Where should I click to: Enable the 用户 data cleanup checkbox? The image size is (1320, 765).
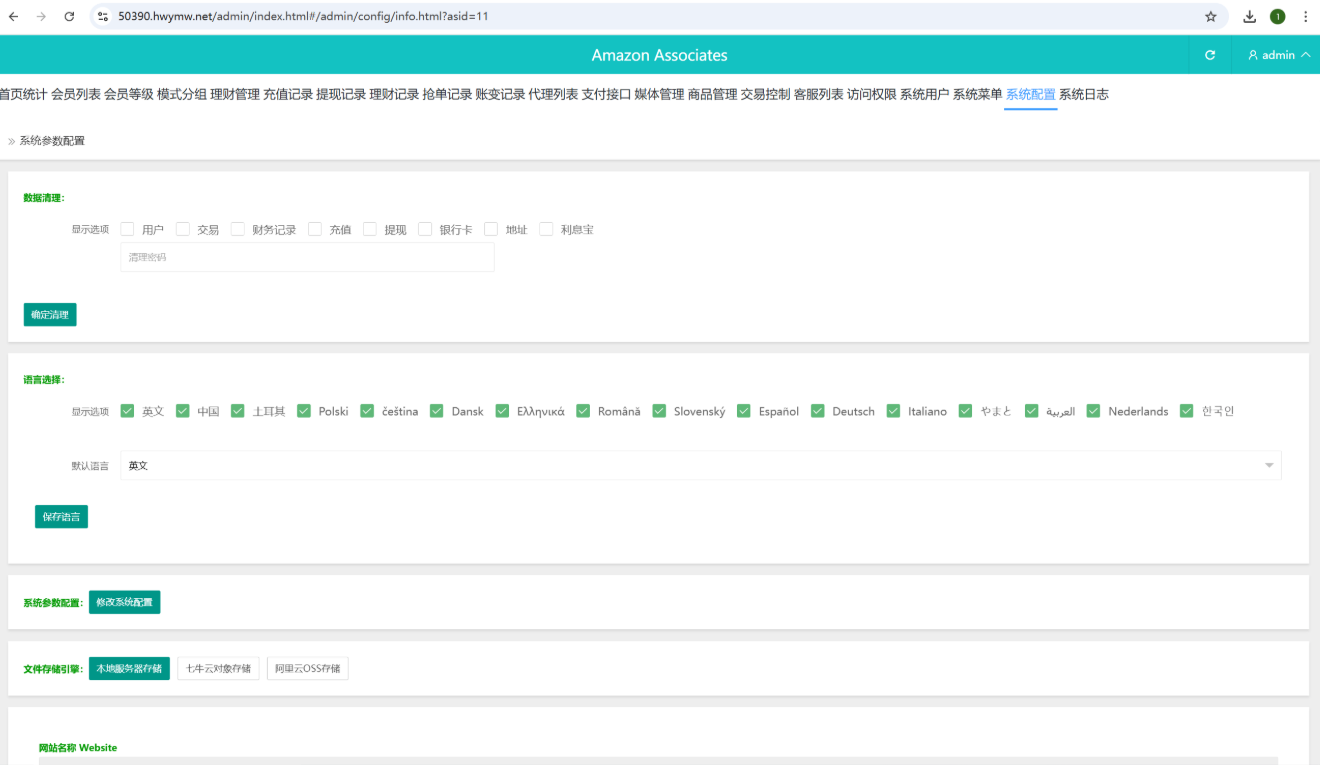[x=127, y=229]
